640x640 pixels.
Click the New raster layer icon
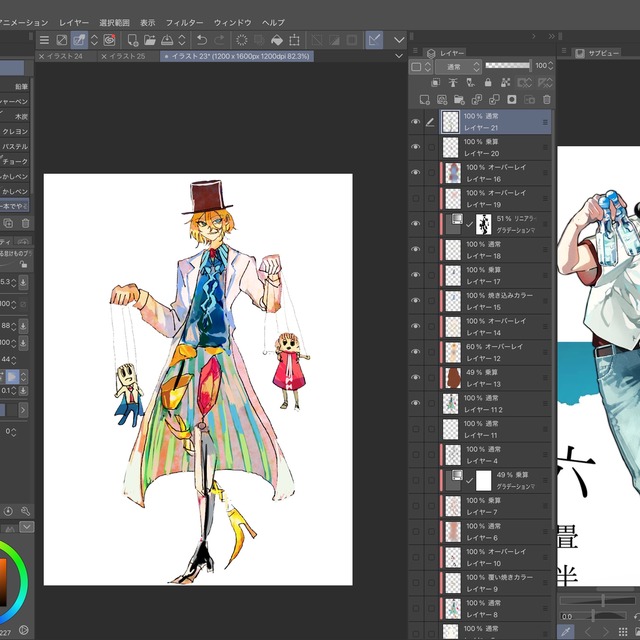tap(424, 100)
